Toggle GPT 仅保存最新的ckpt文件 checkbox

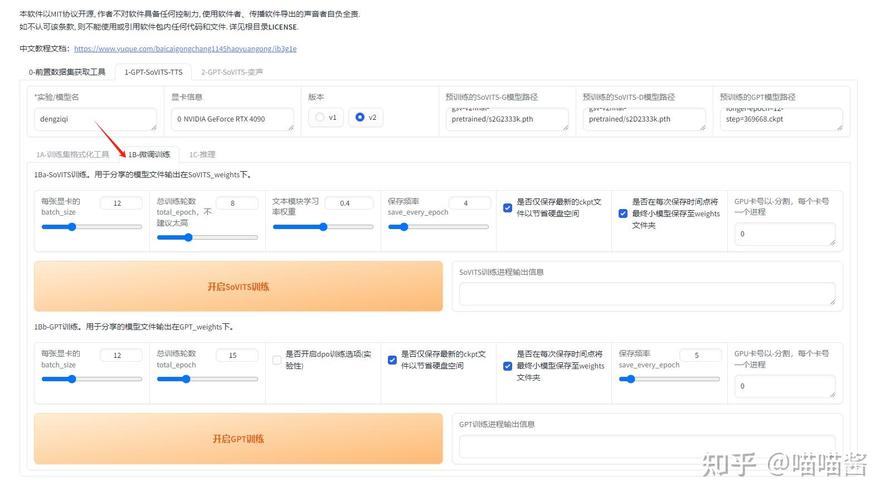(392, 360)
